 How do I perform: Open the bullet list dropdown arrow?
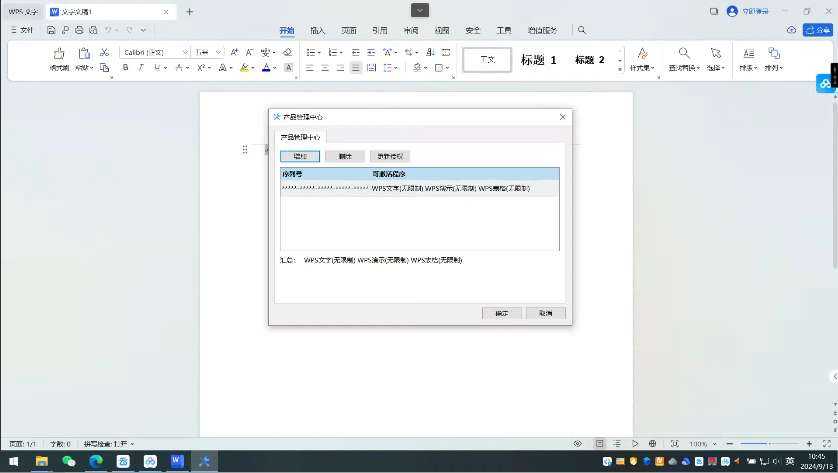click(319, 52)
